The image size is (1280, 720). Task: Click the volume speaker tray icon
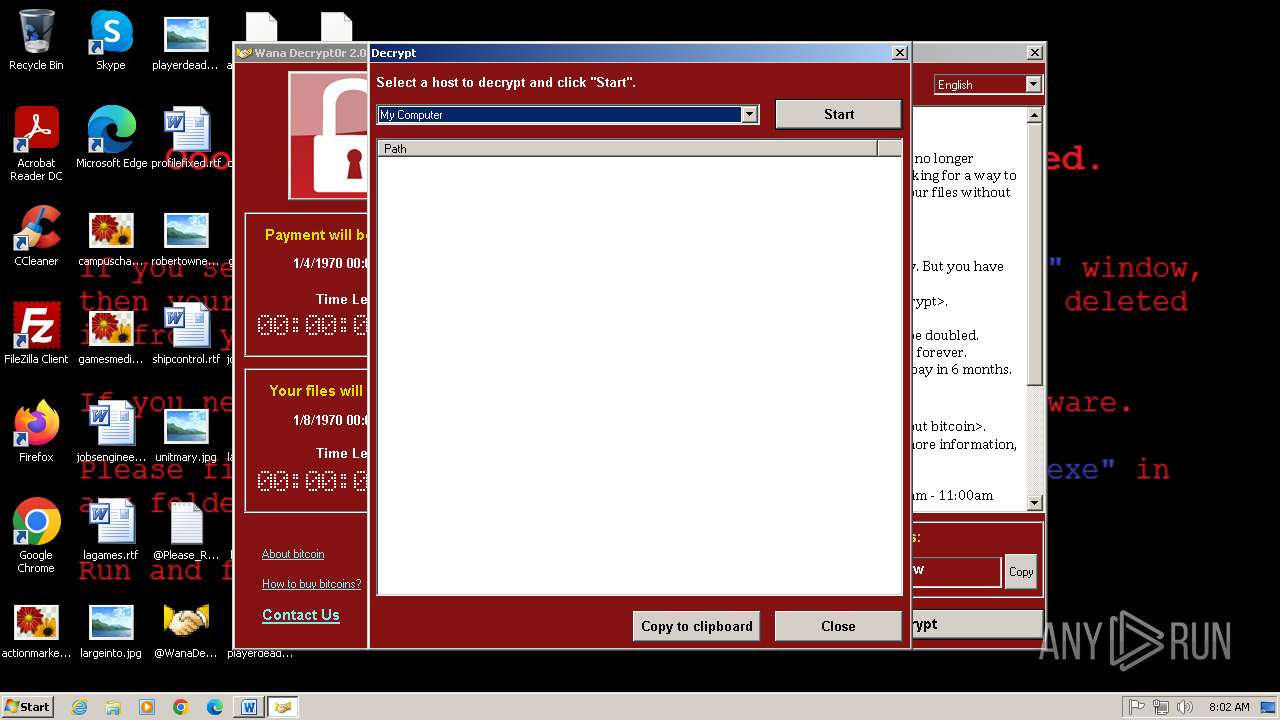(1185, 707)
